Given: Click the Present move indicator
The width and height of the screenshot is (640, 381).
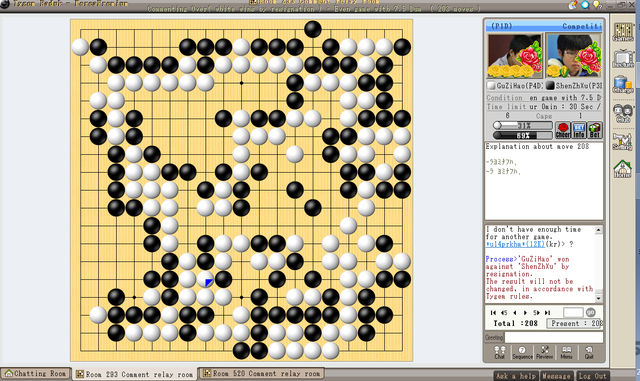Looking at the screenshot, I should click(575, 323).
